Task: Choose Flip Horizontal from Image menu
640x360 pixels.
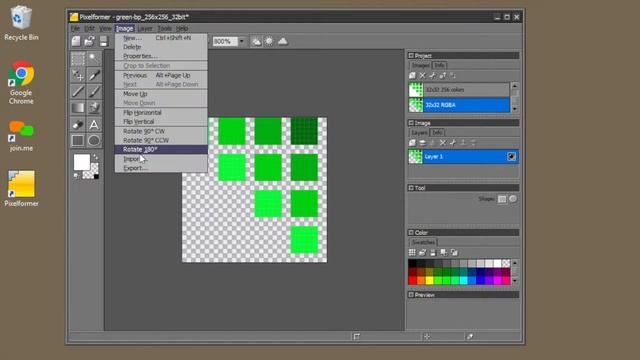Action: click(161, 113)
